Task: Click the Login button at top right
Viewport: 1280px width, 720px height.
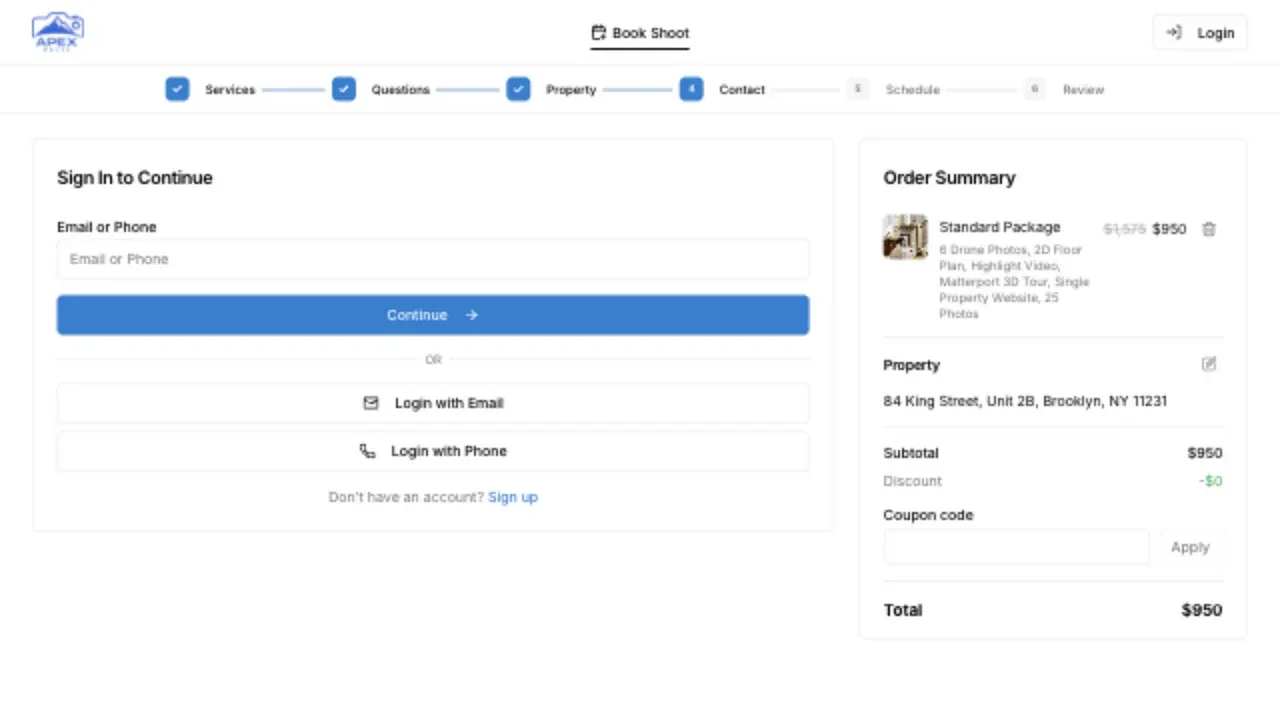Action: tap(1200, 33)
